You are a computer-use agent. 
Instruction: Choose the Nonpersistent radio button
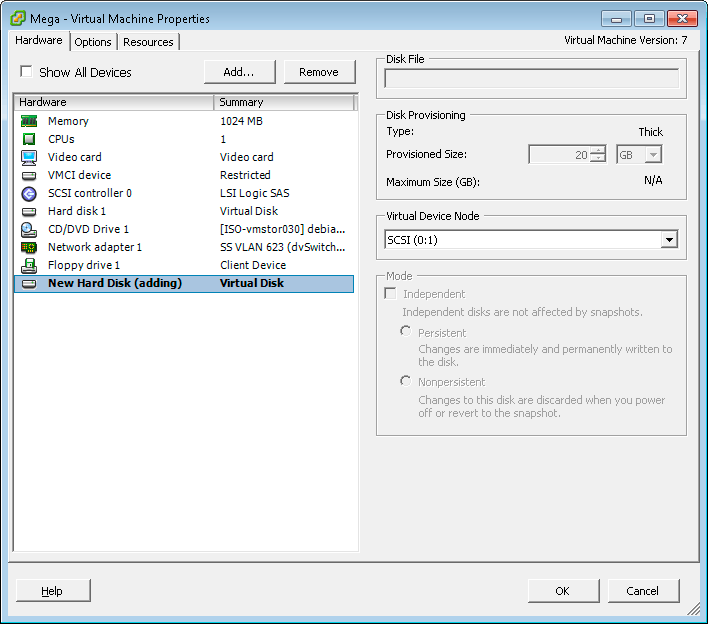tap(406, 381)
